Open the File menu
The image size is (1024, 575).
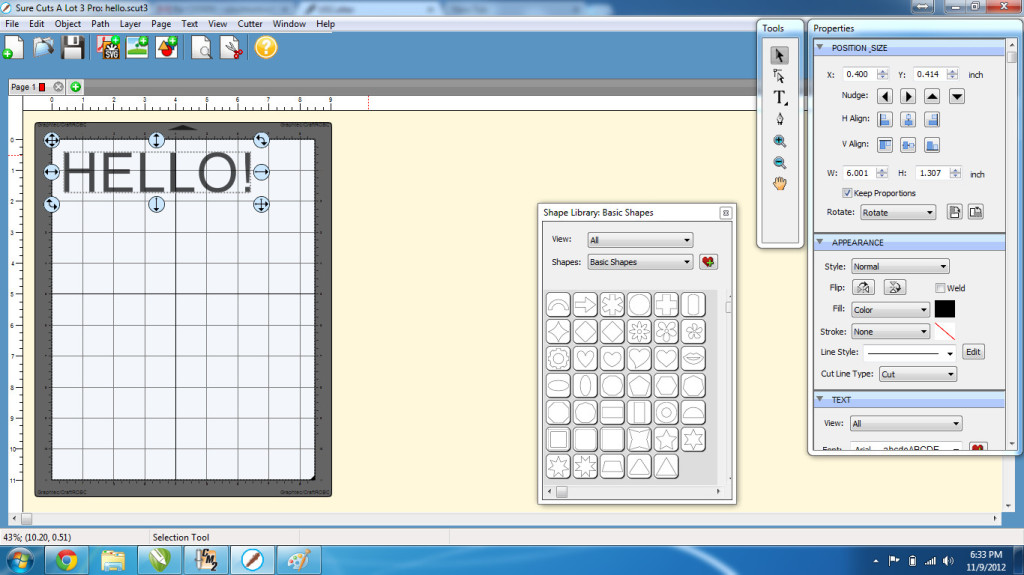(12, 24)
